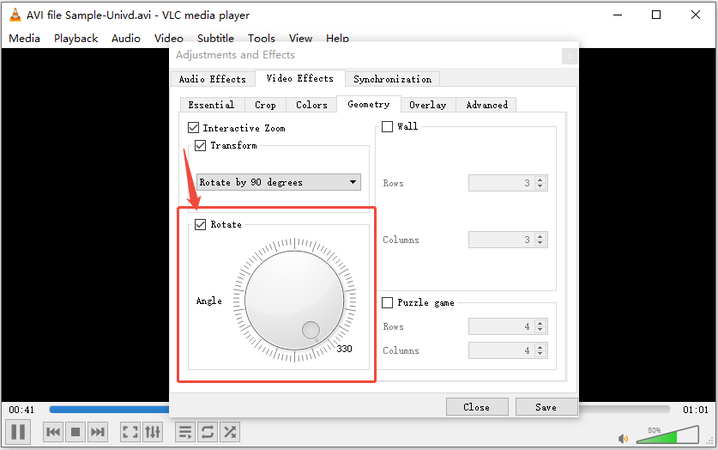Click the video seek progress bar

[x=359, y=409]
